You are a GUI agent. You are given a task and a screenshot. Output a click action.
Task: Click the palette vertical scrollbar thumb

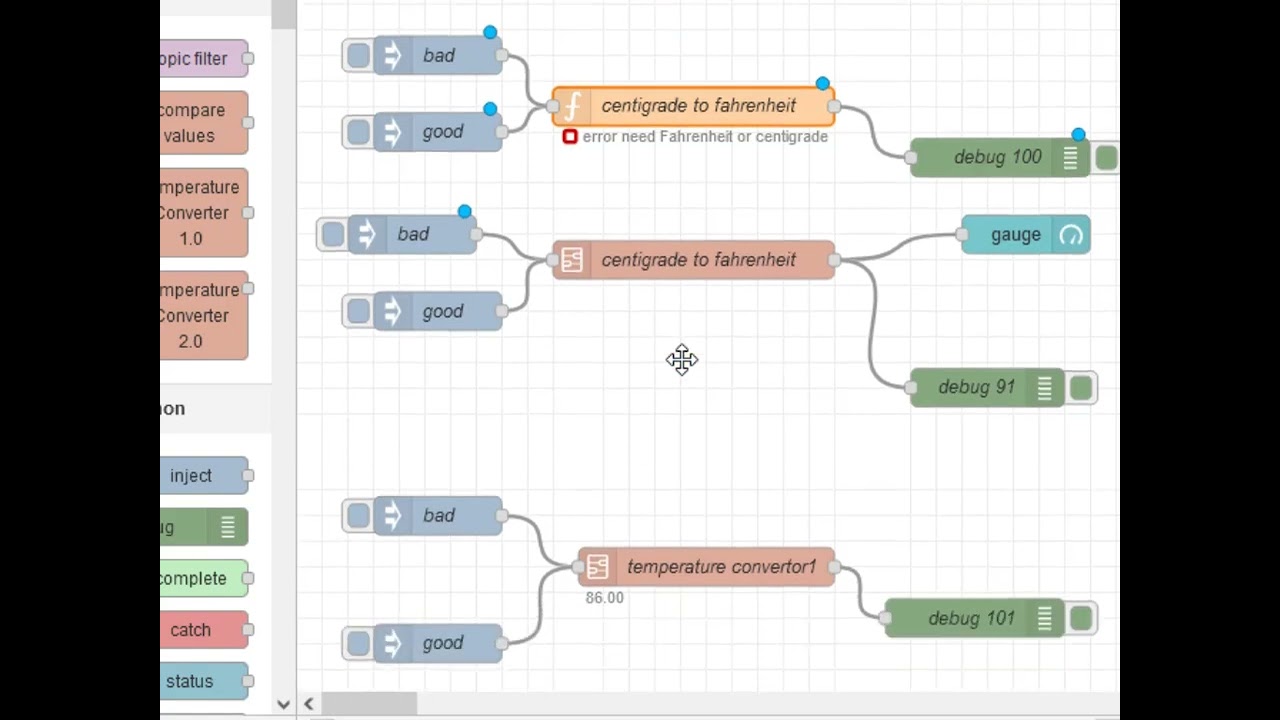[x=283, y=14]
